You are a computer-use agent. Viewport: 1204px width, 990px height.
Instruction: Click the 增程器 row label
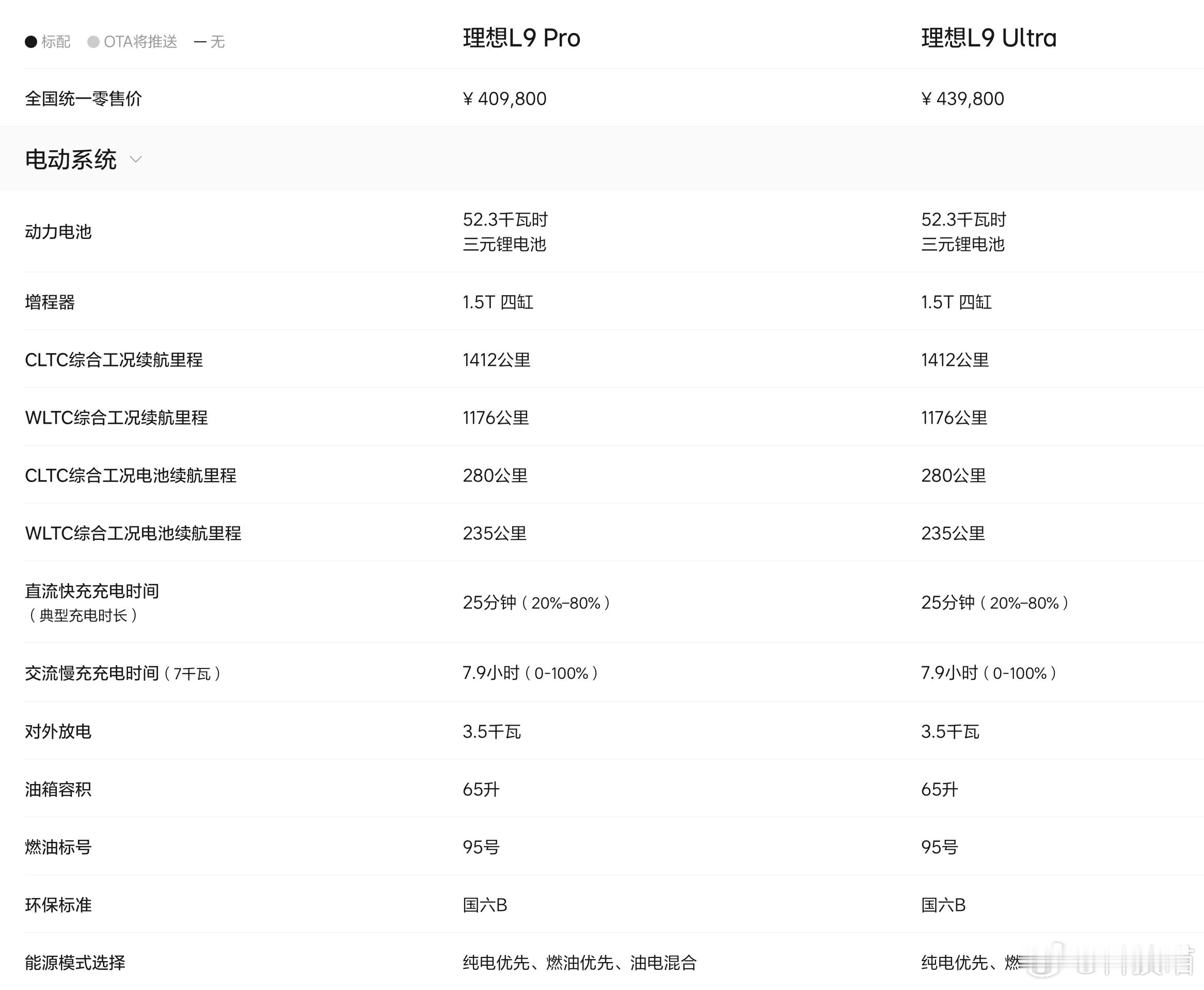point(50,301)
